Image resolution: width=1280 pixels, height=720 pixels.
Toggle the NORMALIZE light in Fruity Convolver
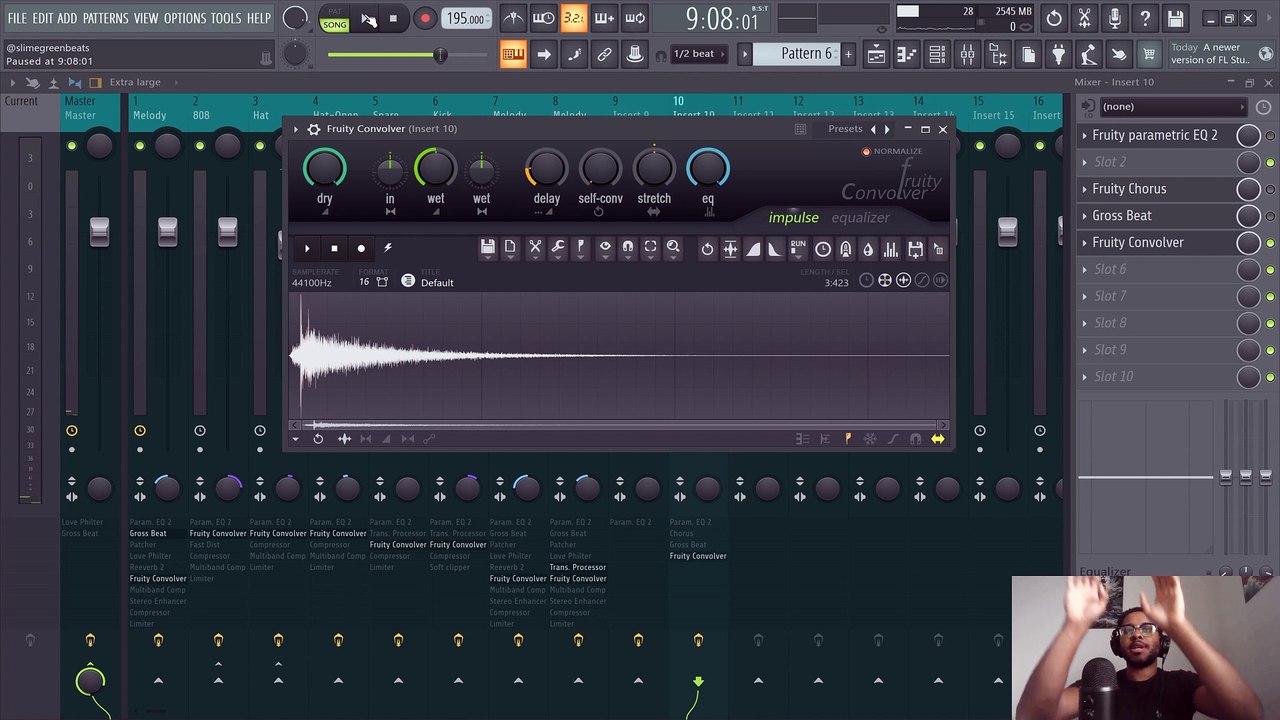(866, 151)
